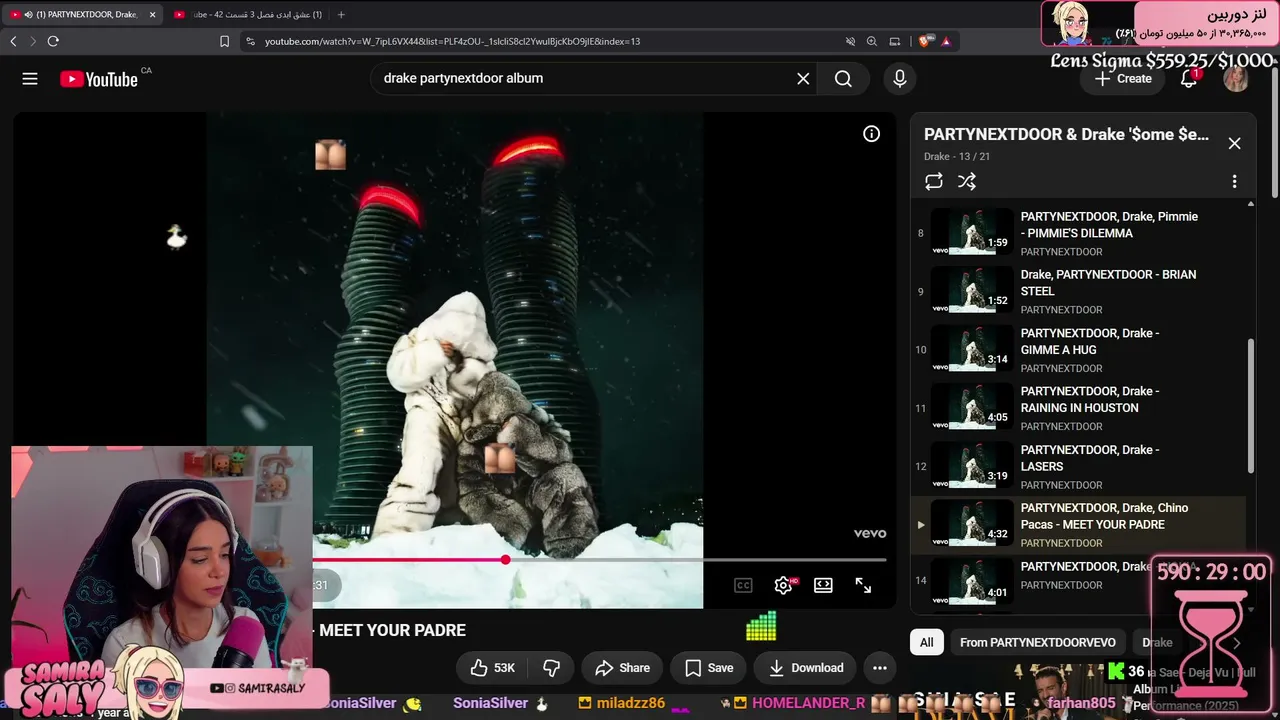Open the Create menu
1280x720 pixels.
tap(1123, 79)
